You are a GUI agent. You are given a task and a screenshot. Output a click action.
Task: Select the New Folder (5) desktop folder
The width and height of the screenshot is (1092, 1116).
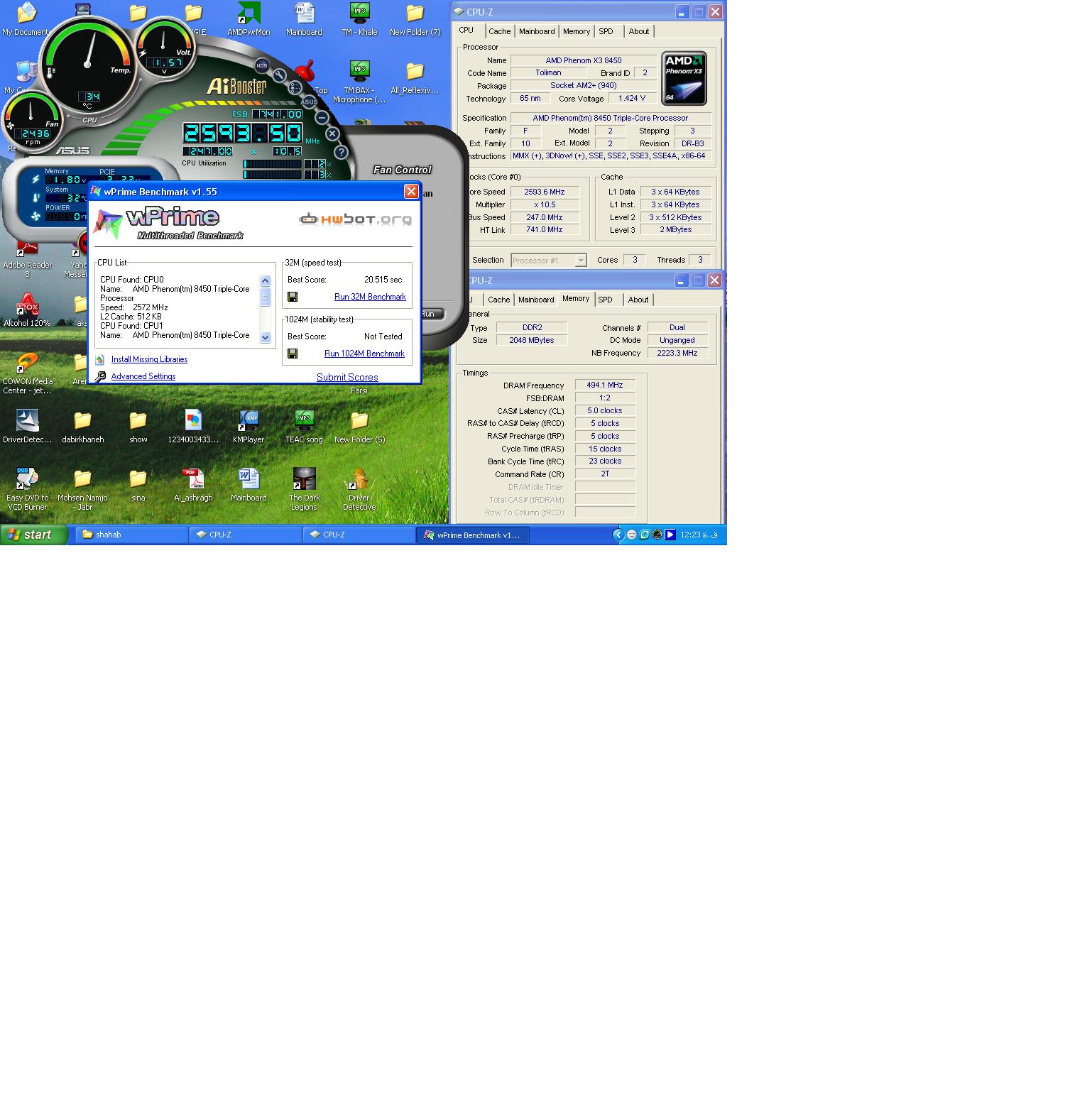(359, 427)
